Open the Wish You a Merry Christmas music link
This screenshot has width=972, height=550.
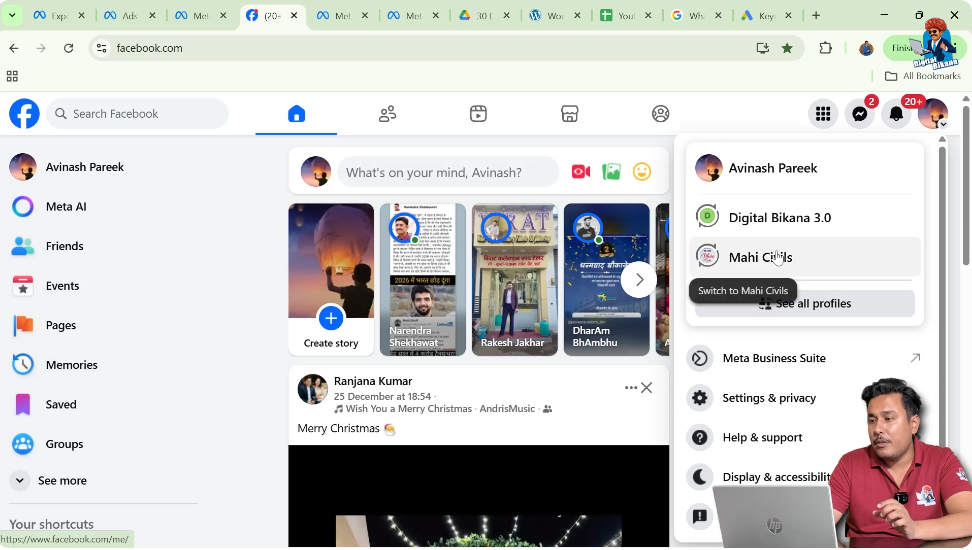(440, 409)
